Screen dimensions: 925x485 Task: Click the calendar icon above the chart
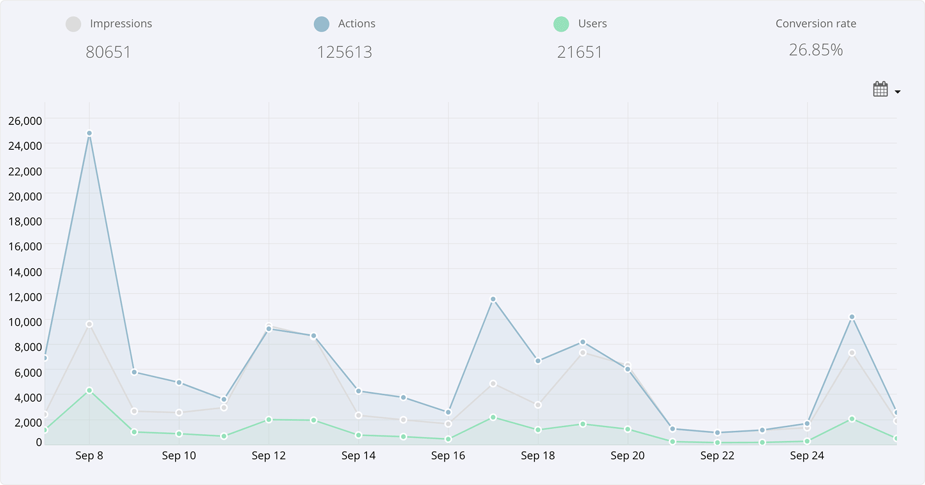point(880,90)
